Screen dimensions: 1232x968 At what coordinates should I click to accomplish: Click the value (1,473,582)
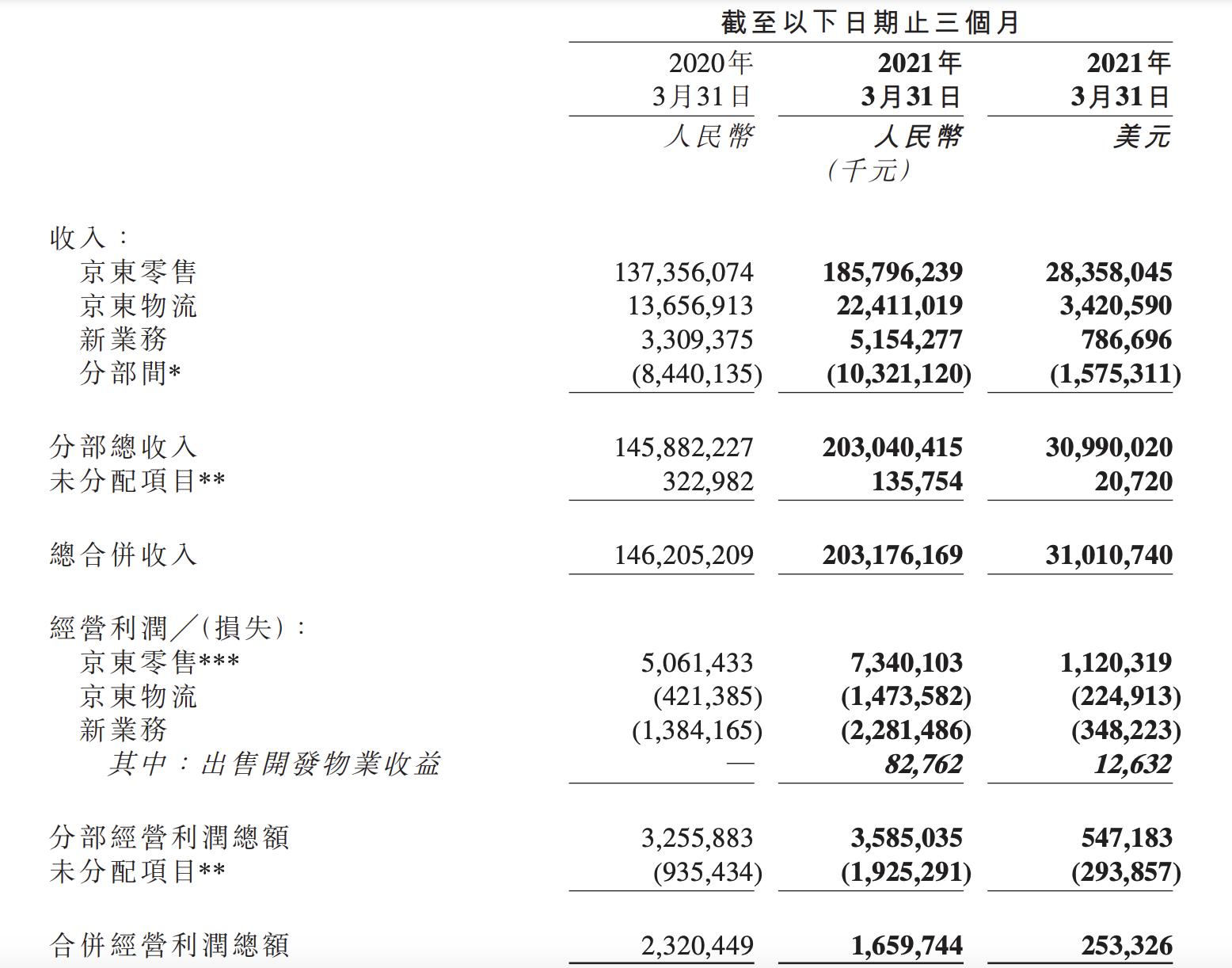click(906, 697)
